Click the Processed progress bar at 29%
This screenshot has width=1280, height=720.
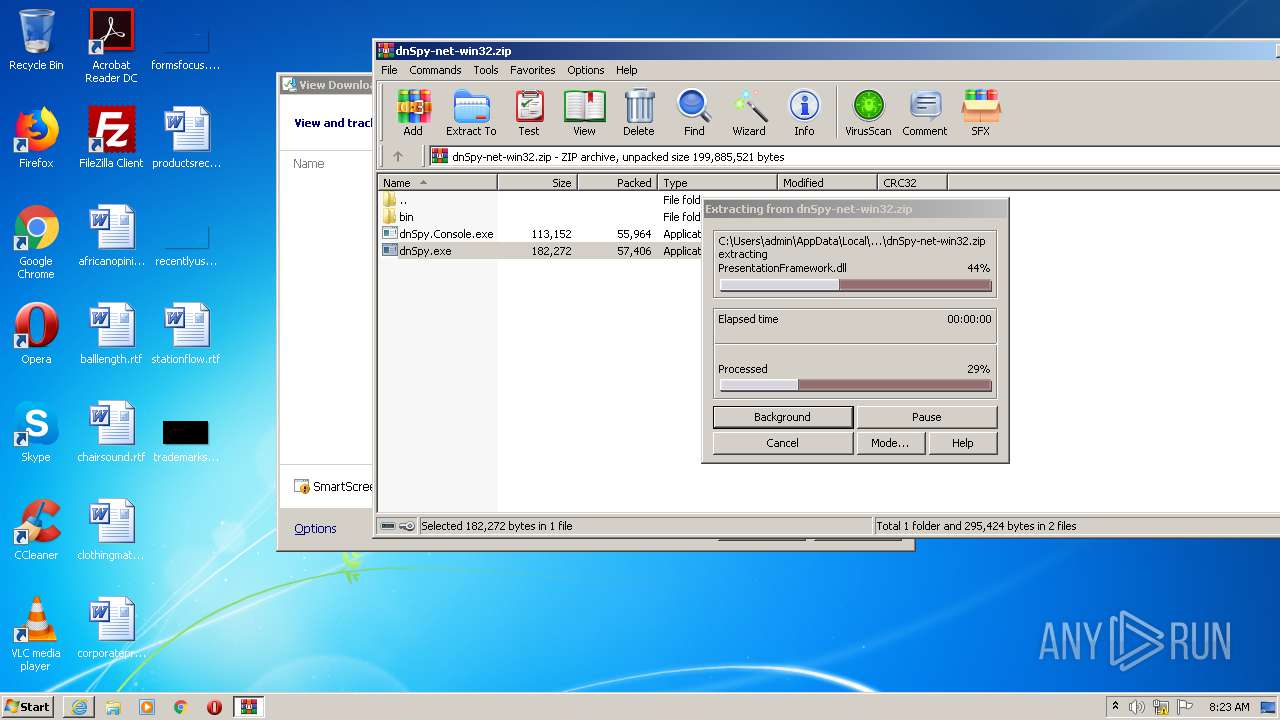[855, 385]
